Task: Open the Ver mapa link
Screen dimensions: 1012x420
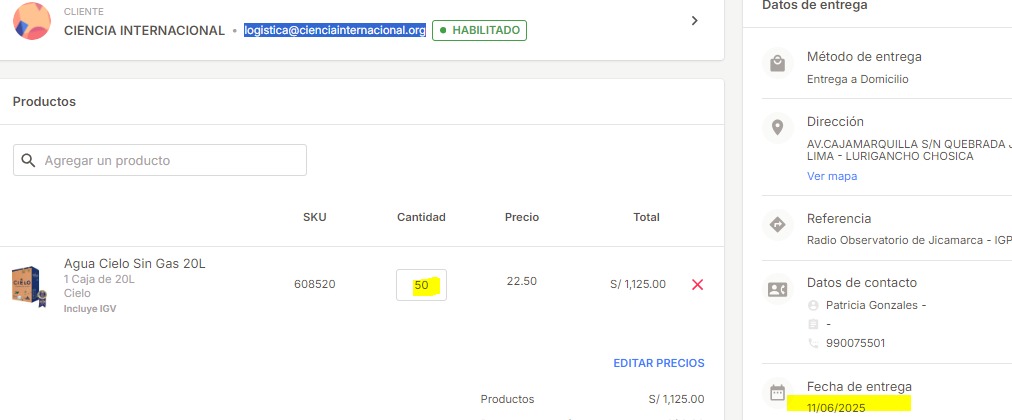Action: click(x=832, y=176)
